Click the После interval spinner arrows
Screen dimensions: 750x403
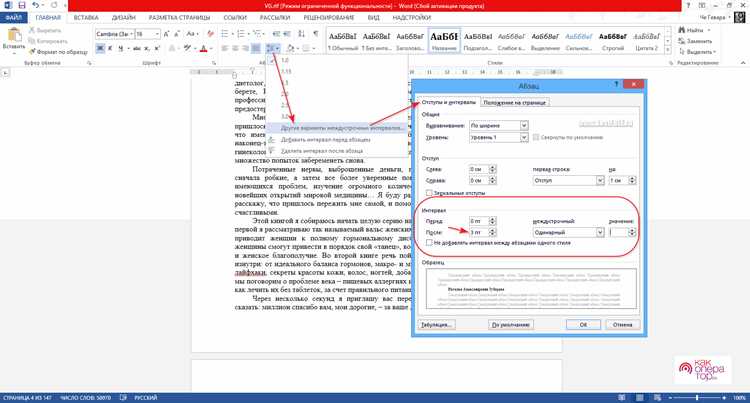pyautogui.click(x=493, y=232)
